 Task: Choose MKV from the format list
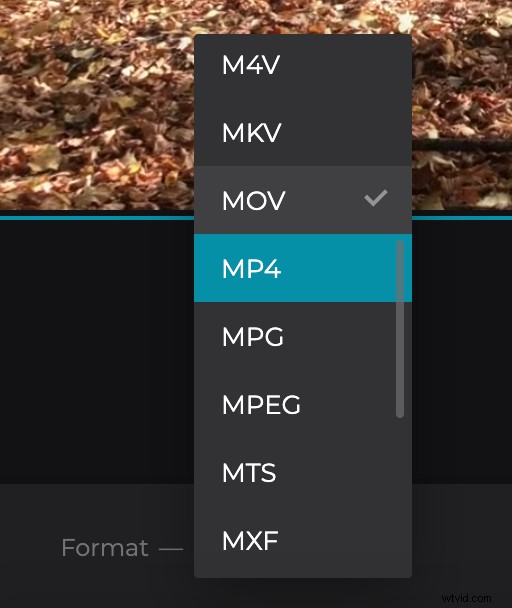[303, 133]
